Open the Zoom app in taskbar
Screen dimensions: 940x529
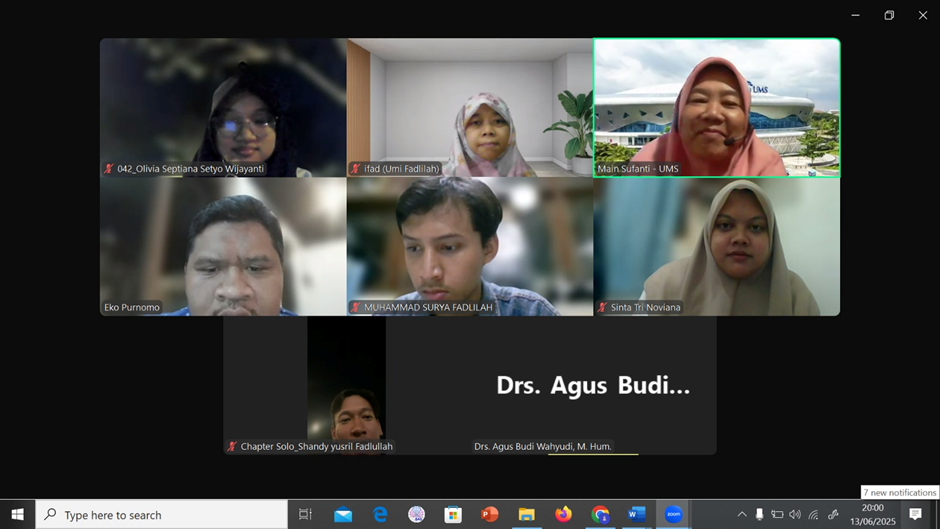[x=673, y=514]
